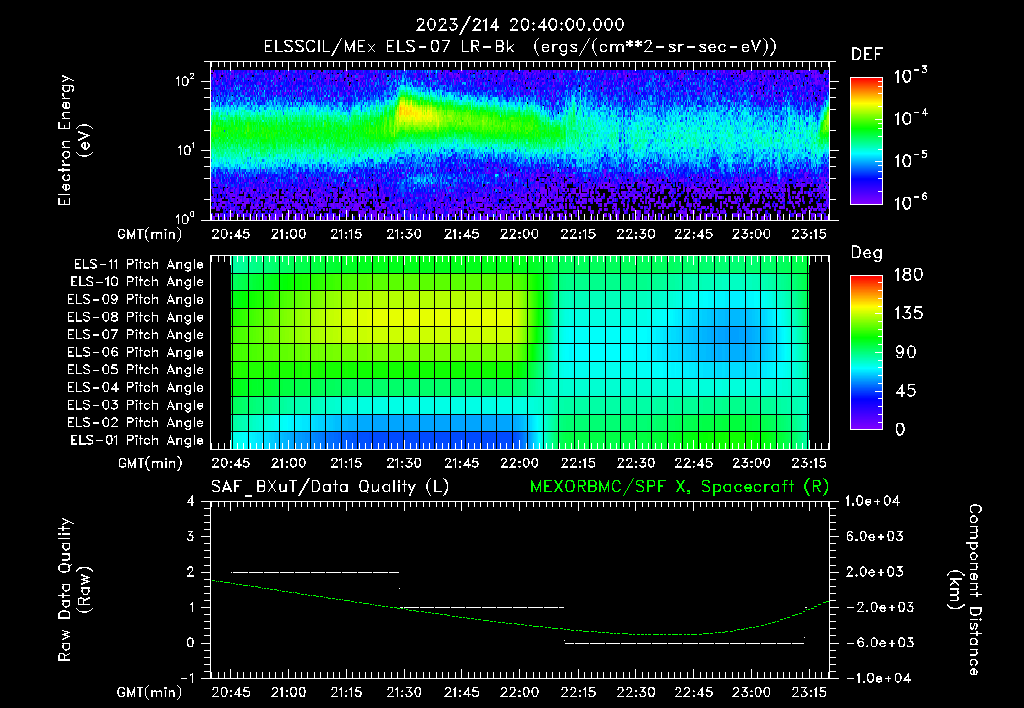Click the 6.0e+03 distance axis value

click(875, 536)
